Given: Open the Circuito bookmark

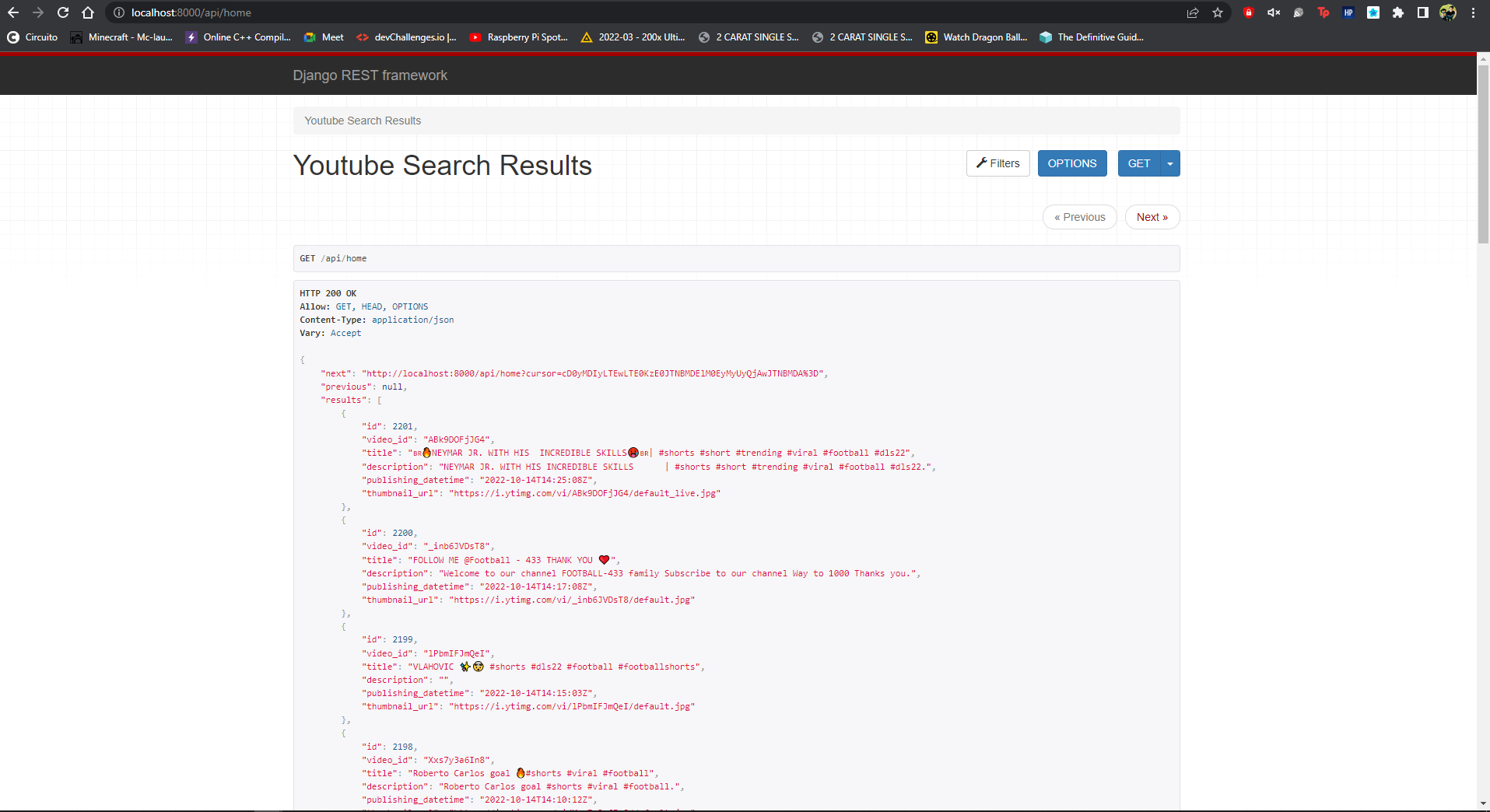Looking at the screenshot, I should [33, 37].
